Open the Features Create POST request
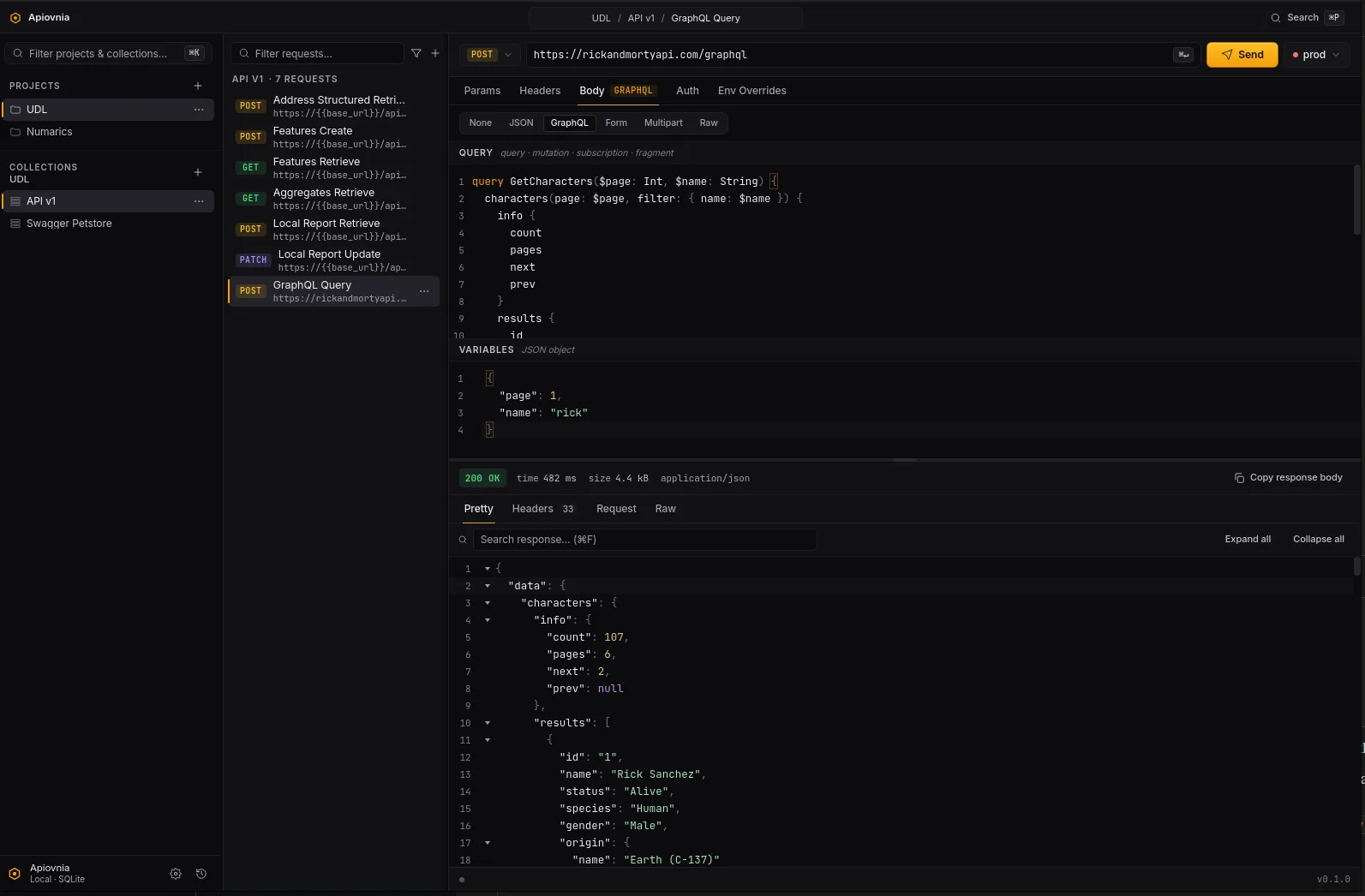Image resolution: width=1365 pixels, height=896 pixels. (334, 137)
